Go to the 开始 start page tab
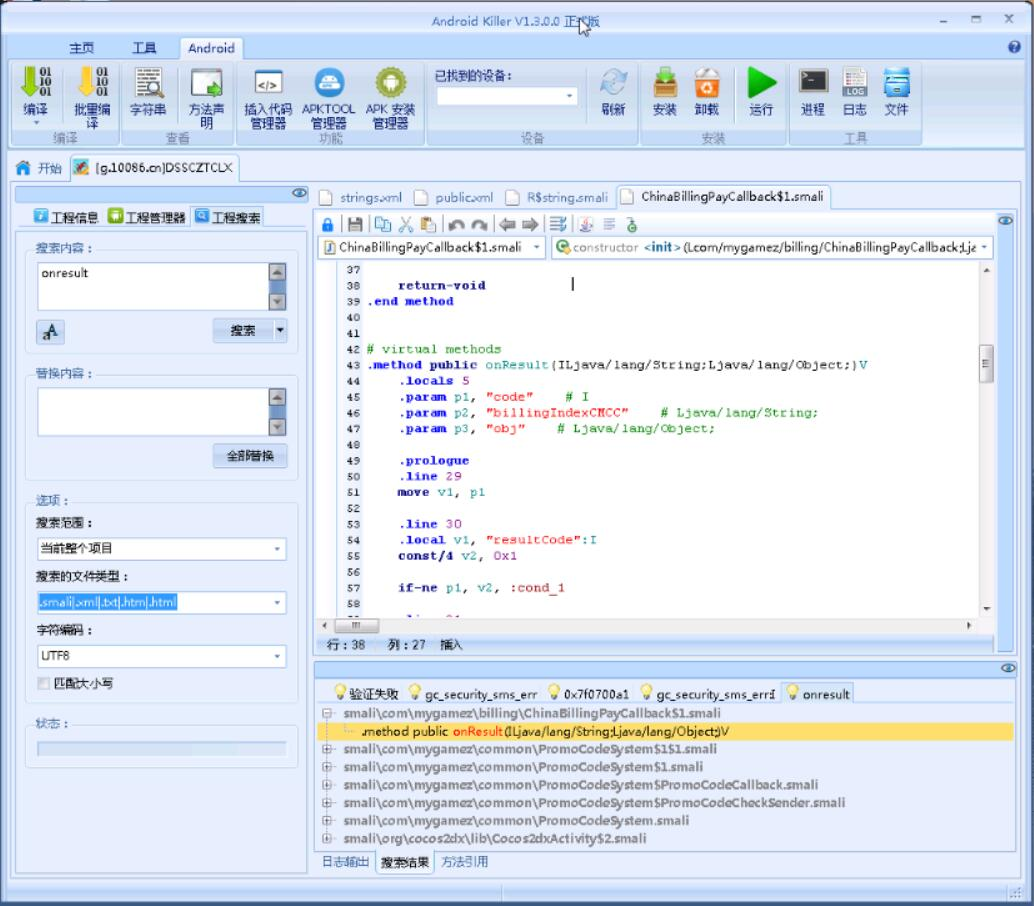The image size is (1034, 906). pos(40,168)
